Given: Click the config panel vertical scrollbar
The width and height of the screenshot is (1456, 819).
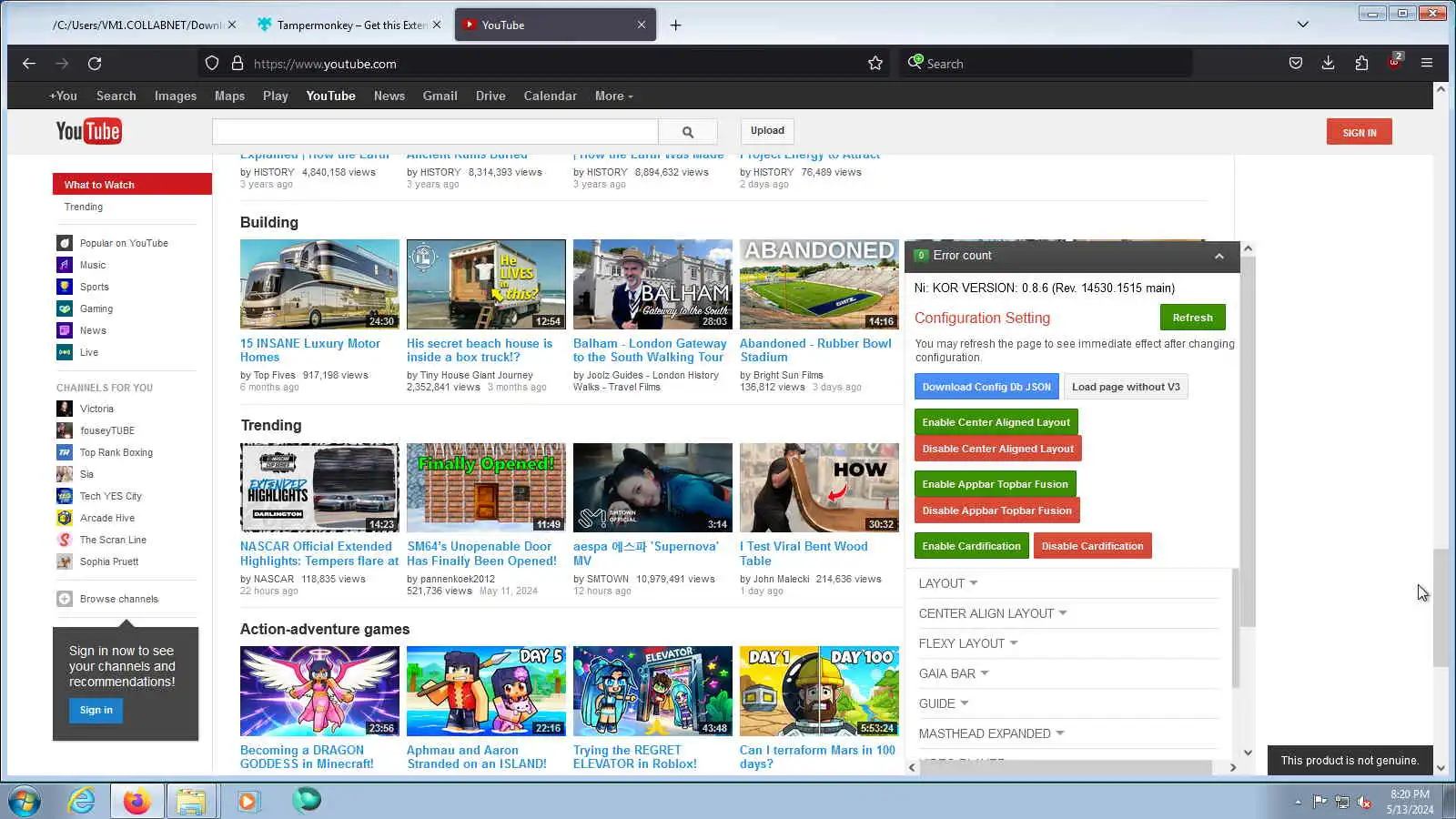Looking at the screenshot, I should click(1248, 440).
